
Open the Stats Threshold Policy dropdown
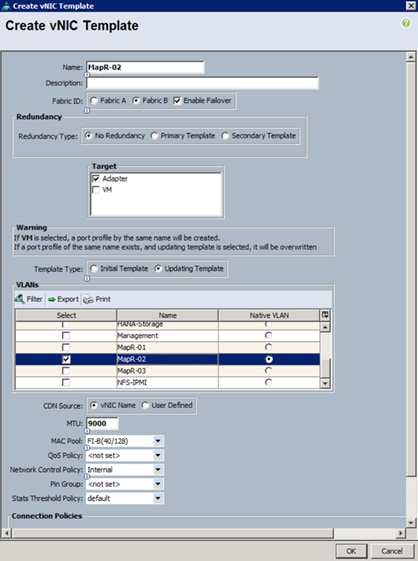pyautogui.click(x=158, y=498)
